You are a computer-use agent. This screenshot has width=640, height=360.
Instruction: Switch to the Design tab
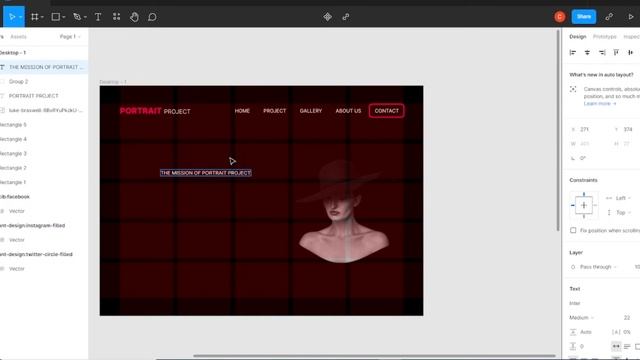[x=578, y=37]
